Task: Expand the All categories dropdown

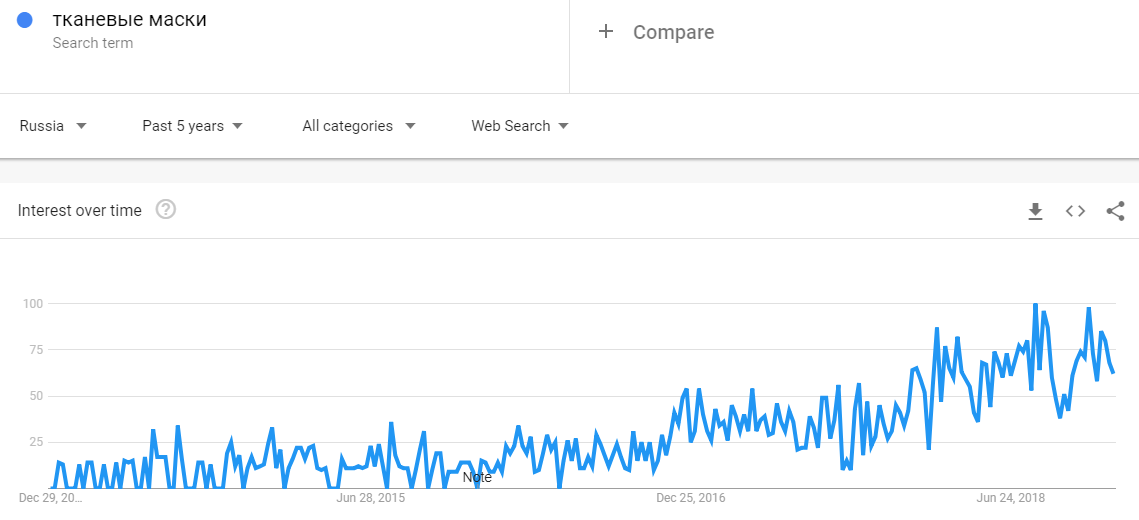Action: coord(358,126)
